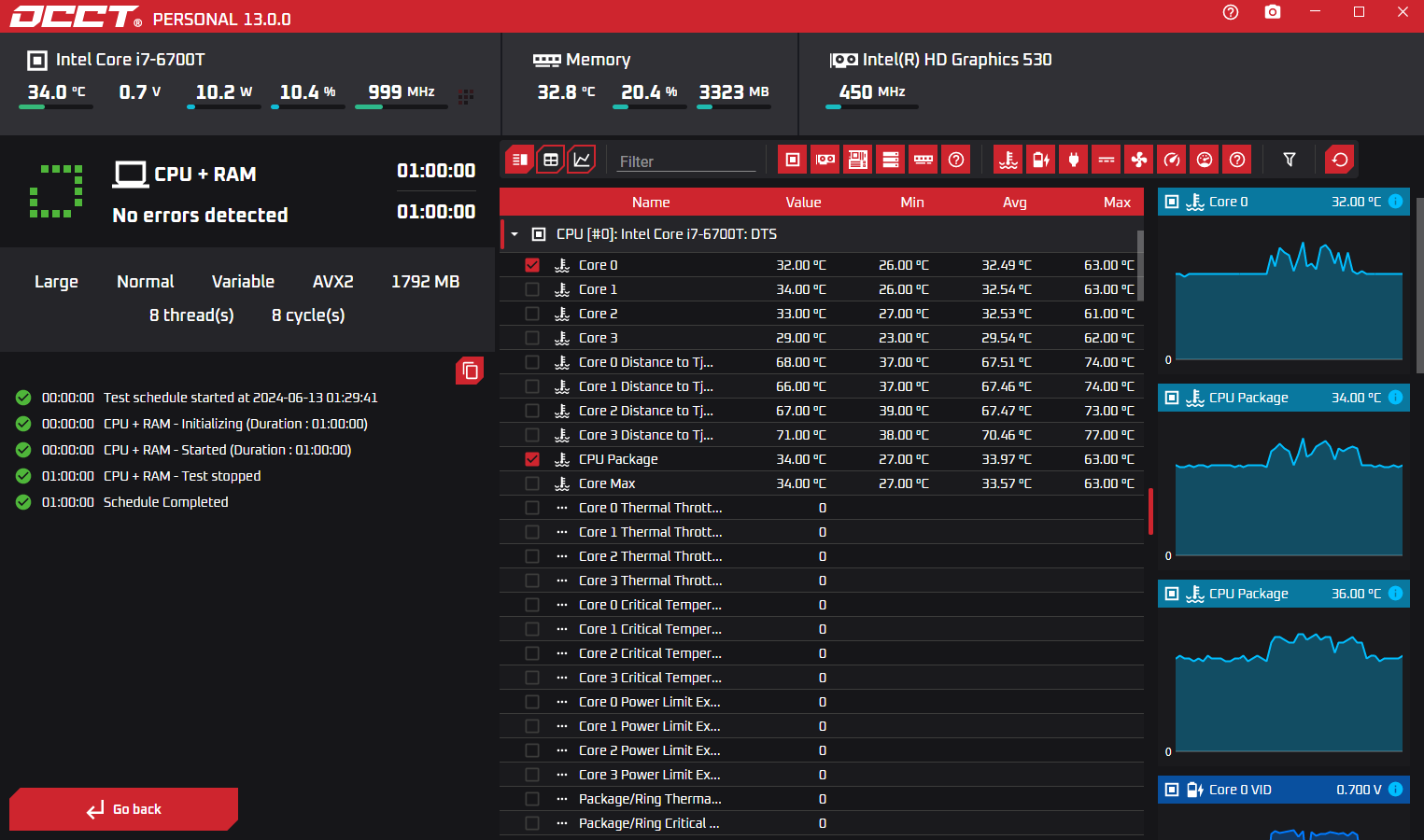
Task: Collapse the CPU [#0] Intel Core i7-6700T group
Action: click(x=515, y=234)
